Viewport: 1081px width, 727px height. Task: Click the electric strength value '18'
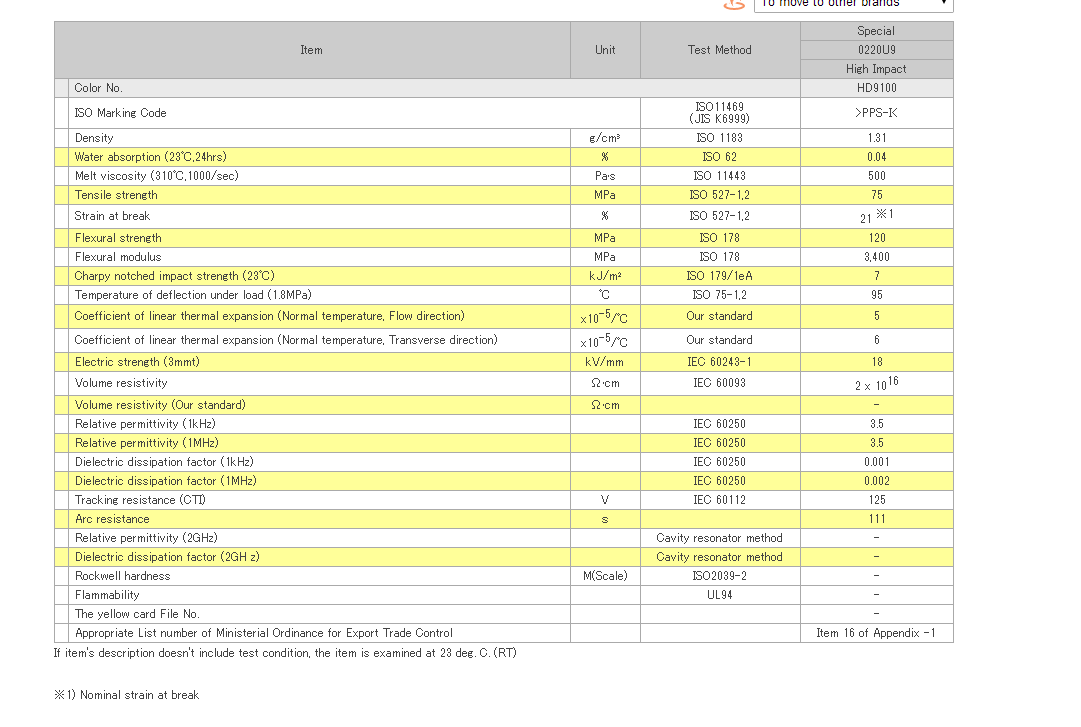[x=876, y=362]
